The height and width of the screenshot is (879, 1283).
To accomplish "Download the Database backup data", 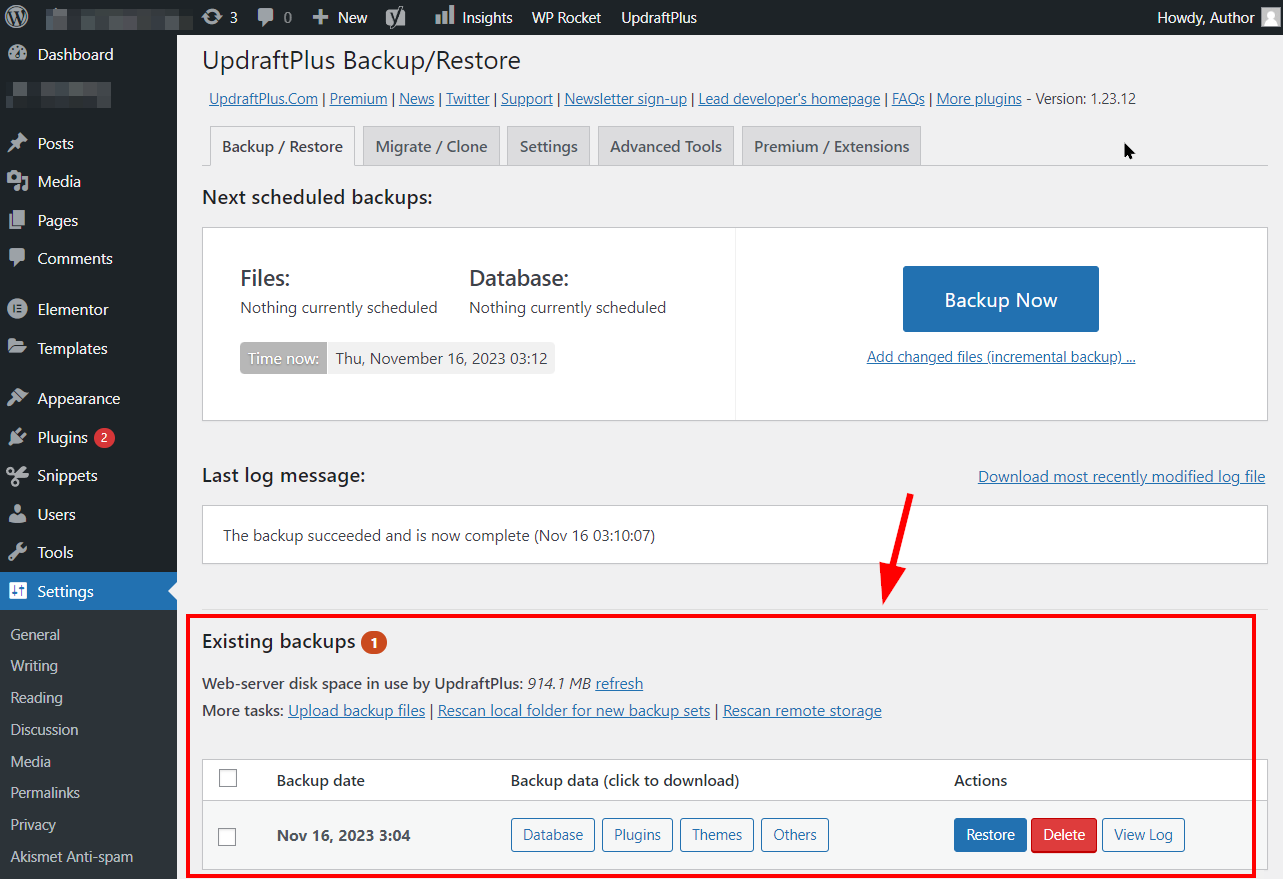I will pos(553,835).
